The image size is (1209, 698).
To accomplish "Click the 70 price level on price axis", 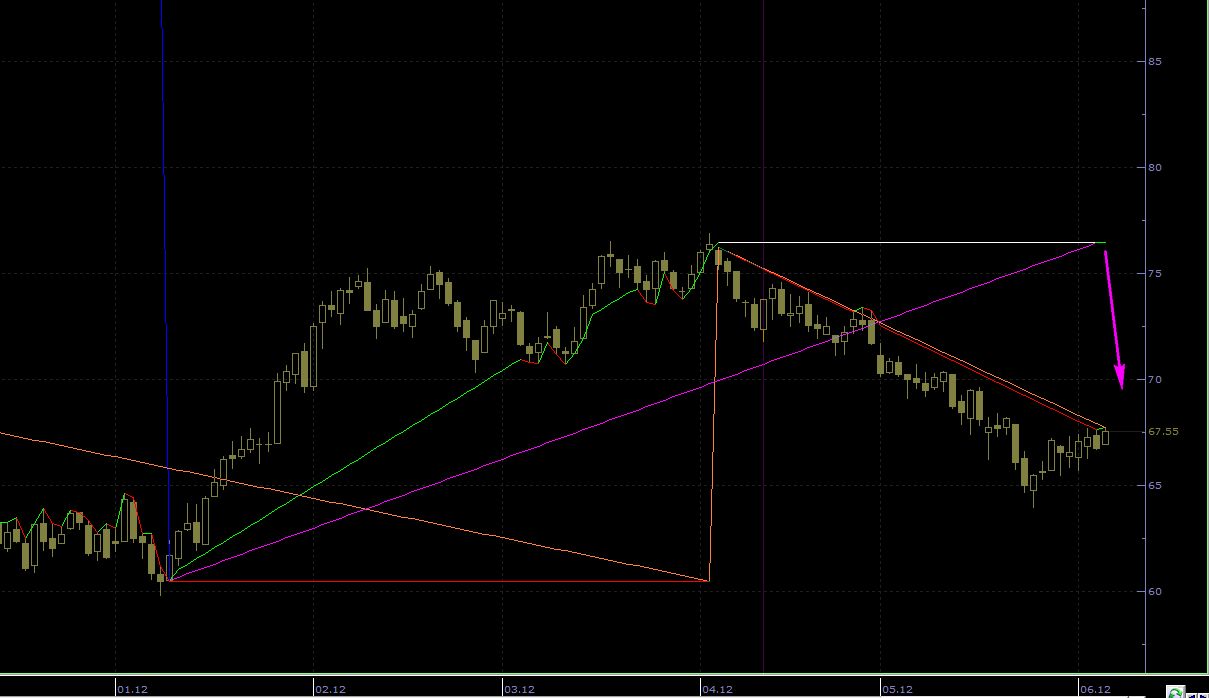I will 1155,379.
